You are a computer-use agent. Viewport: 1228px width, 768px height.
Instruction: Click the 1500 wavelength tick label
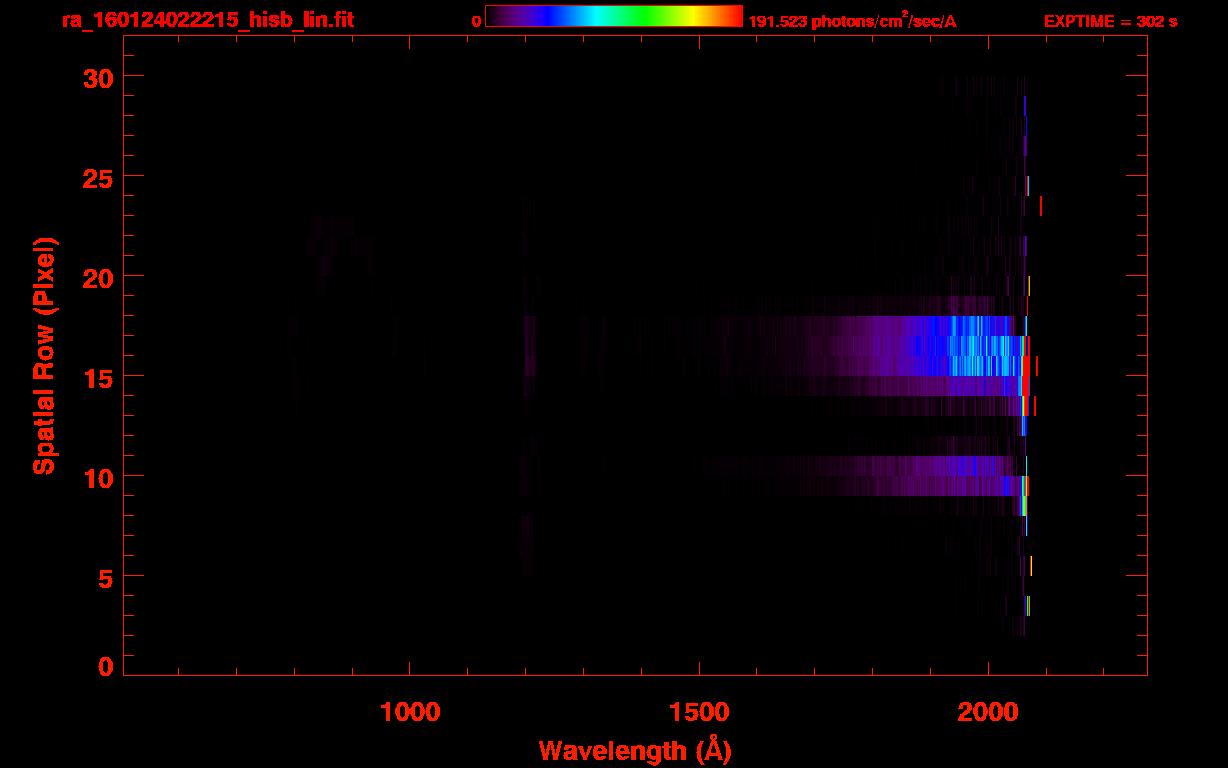point(699,713)
